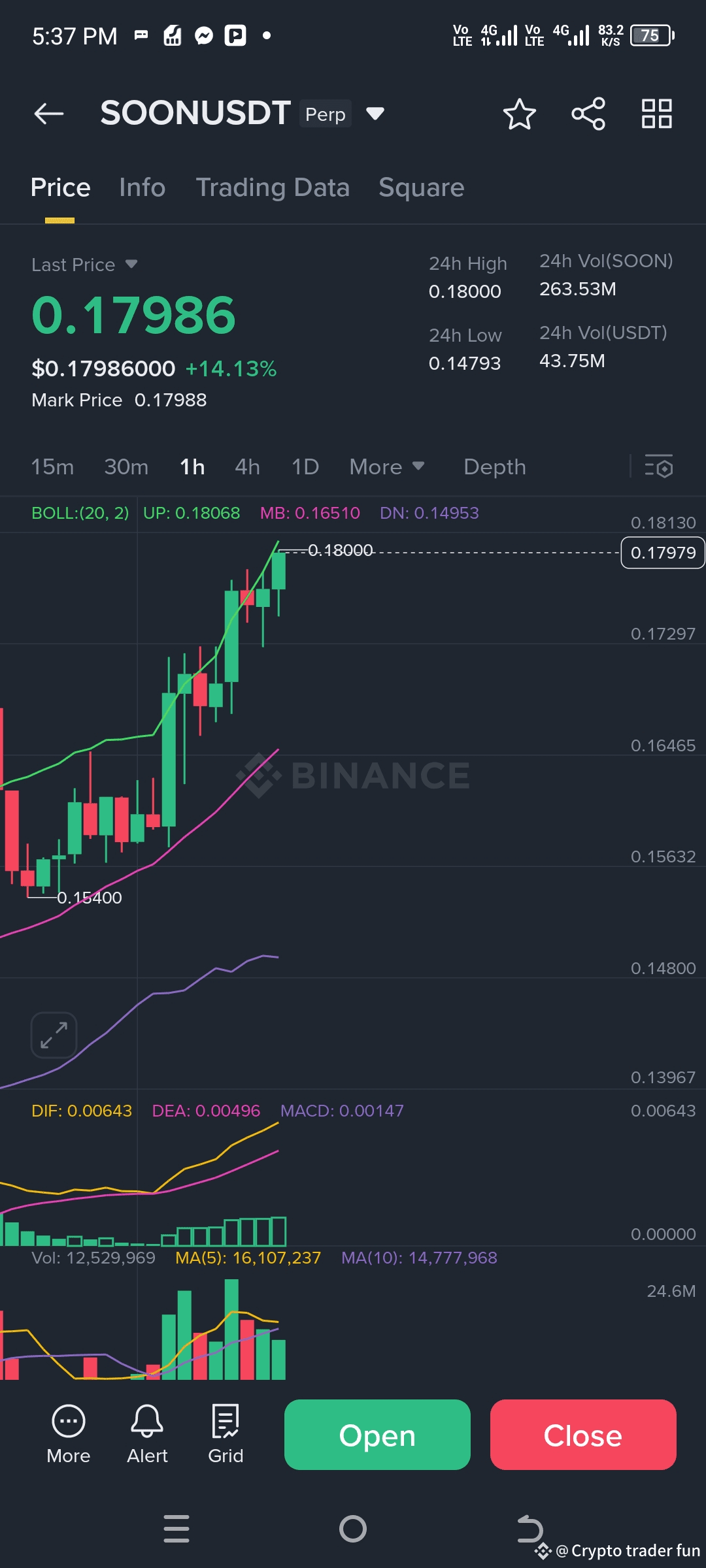The width and height of the screenshot is (706, 1568).
Task: Open the Trading Data tab
Action: click(273, 188)
